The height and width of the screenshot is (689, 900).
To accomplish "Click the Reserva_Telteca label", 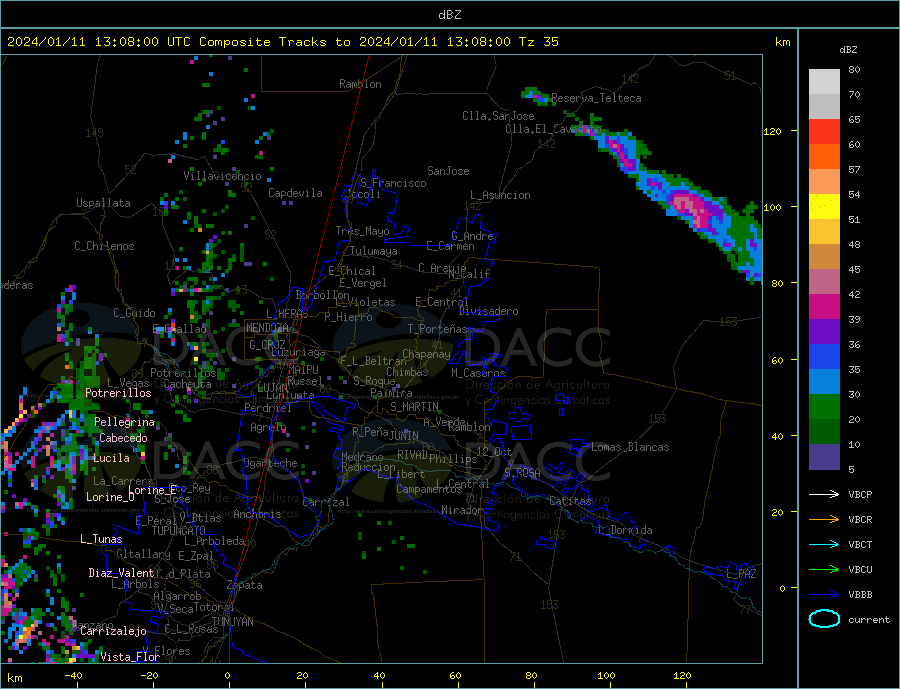I will tap(596, 98).
